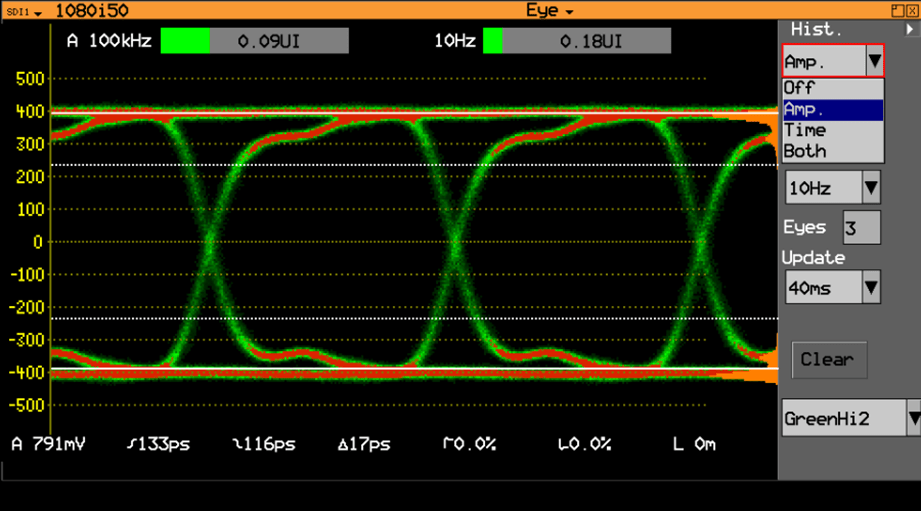Click the 100kHz jitter meter bar
921x511 pixels.
(254, 41)
